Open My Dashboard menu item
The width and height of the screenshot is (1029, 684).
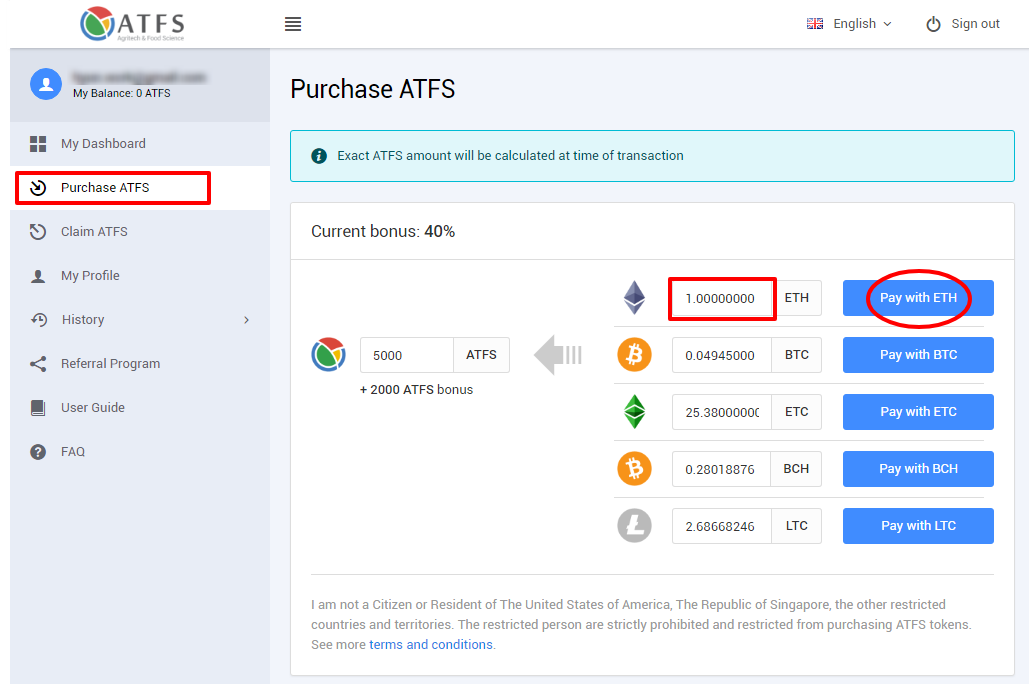tap(140, 144)
